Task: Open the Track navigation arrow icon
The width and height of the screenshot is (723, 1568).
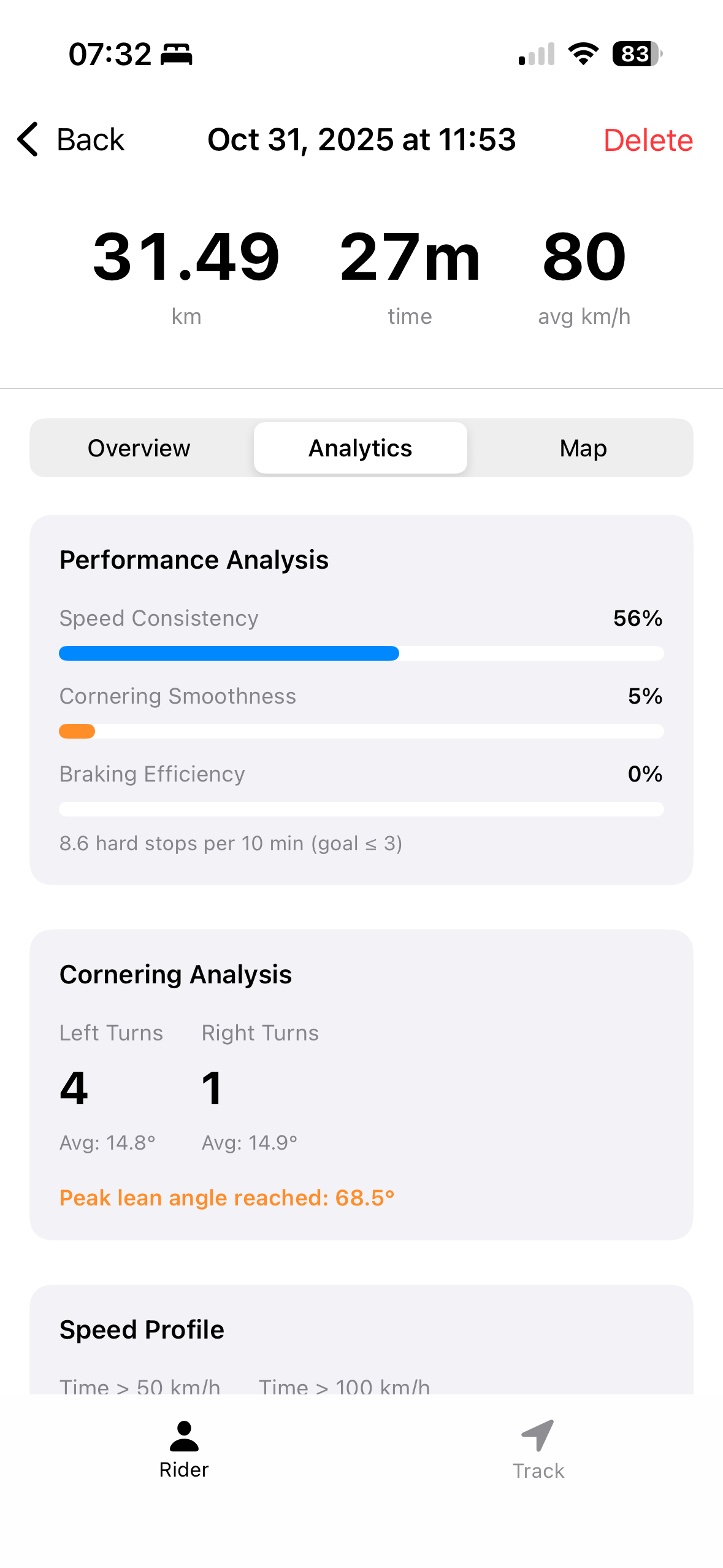Action: tap(538, 1435)
